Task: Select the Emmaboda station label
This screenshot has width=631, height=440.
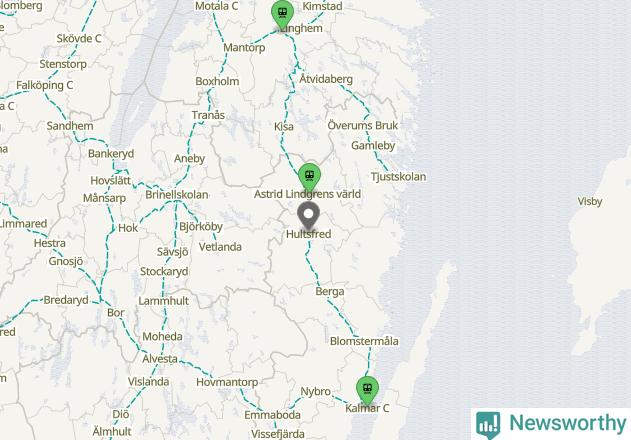Action: (x=272, y=415)
